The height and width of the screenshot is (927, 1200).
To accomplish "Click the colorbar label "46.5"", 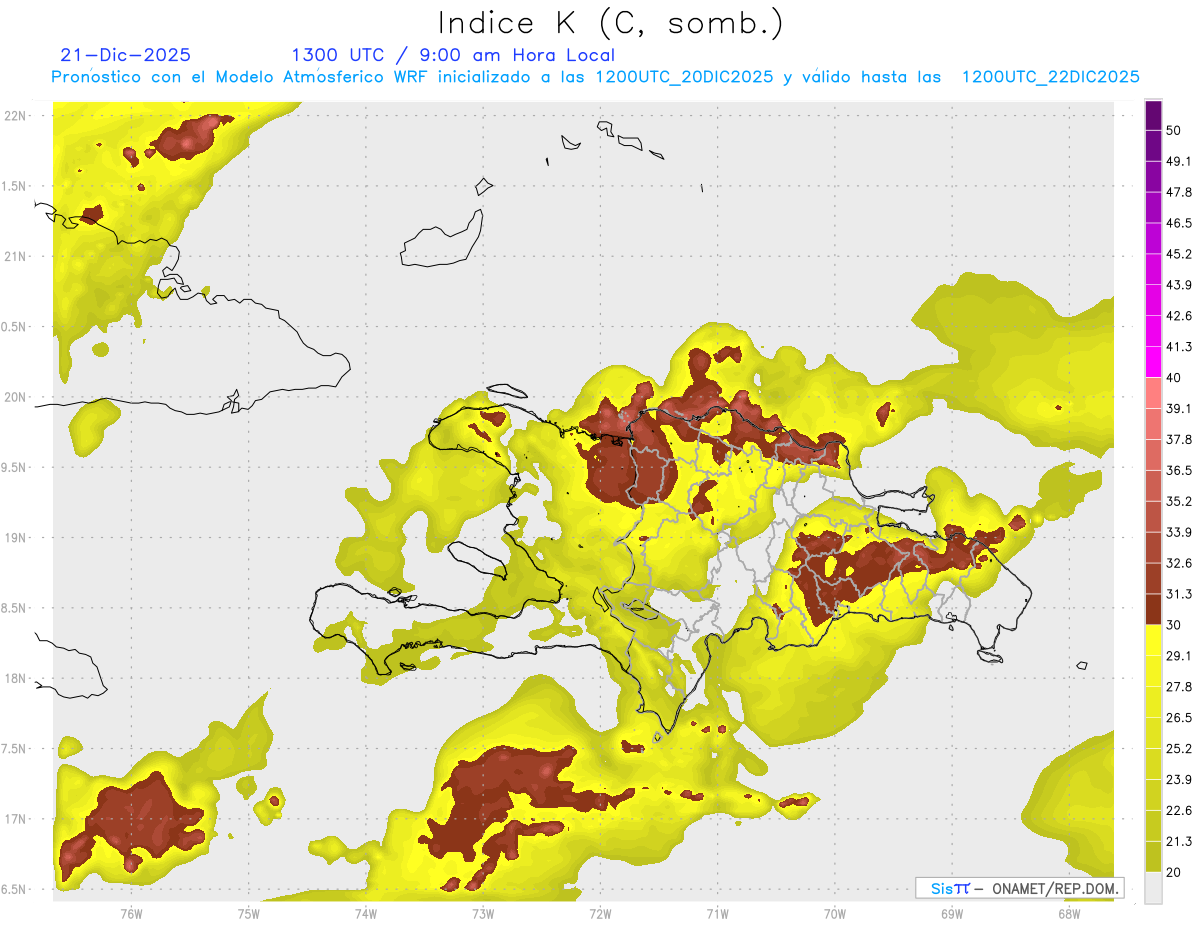I will click(1179, 223).
